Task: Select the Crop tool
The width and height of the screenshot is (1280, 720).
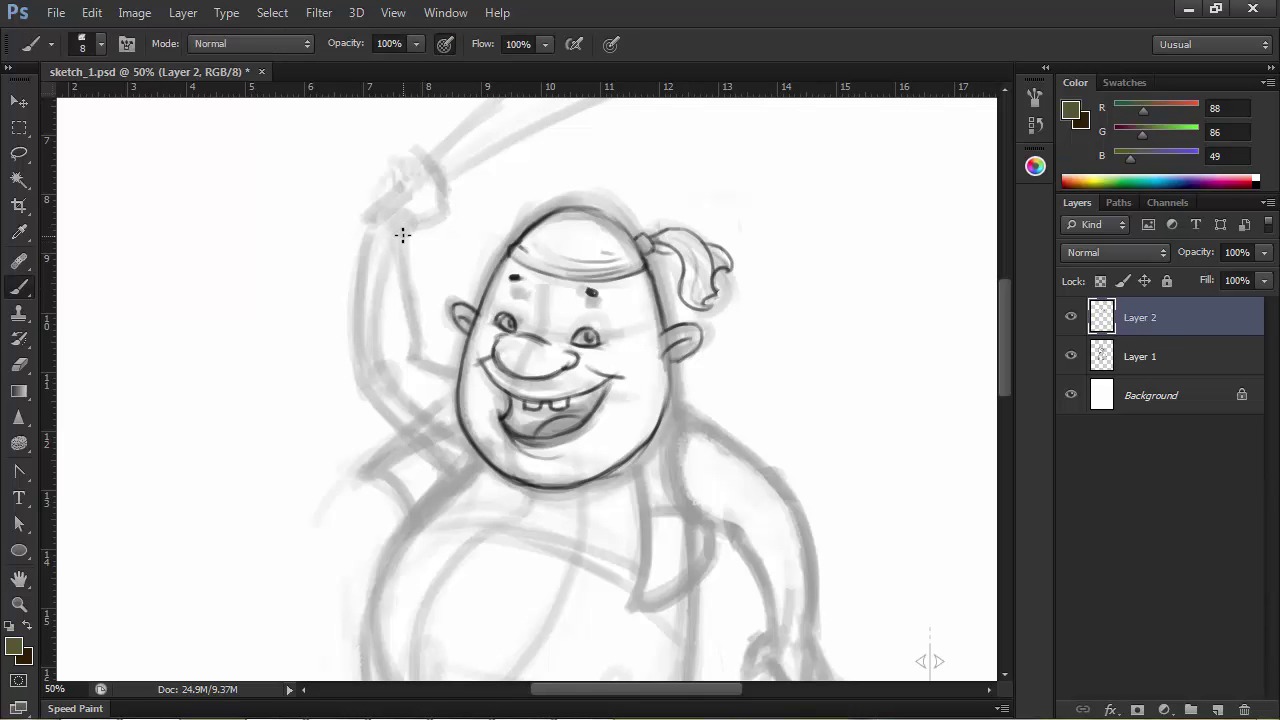Action: click(x=19, y=205)
